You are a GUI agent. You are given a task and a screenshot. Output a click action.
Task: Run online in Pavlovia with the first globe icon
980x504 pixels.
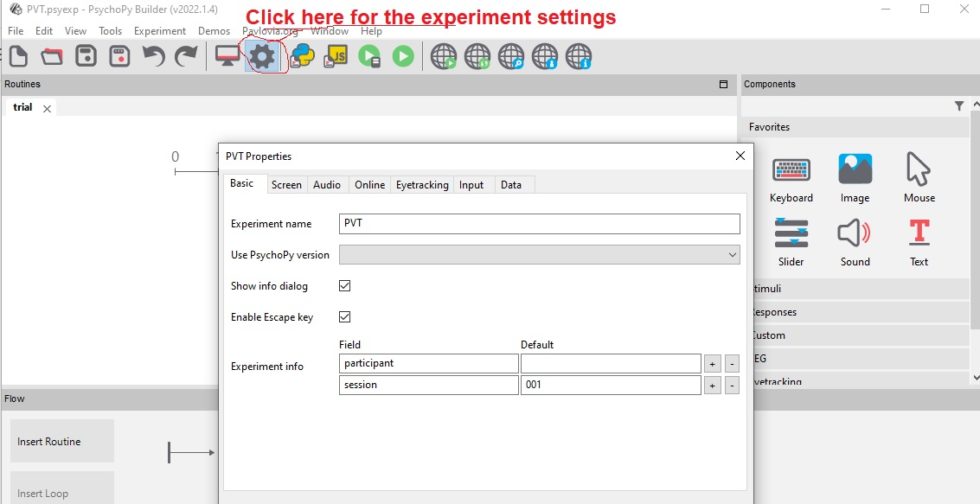point(444,56)
